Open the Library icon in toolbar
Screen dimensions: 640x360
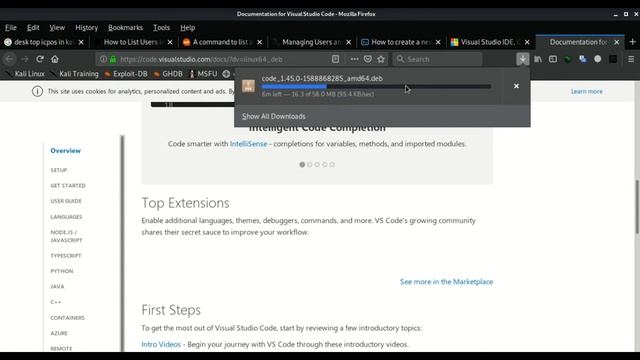tap(538, 59)
